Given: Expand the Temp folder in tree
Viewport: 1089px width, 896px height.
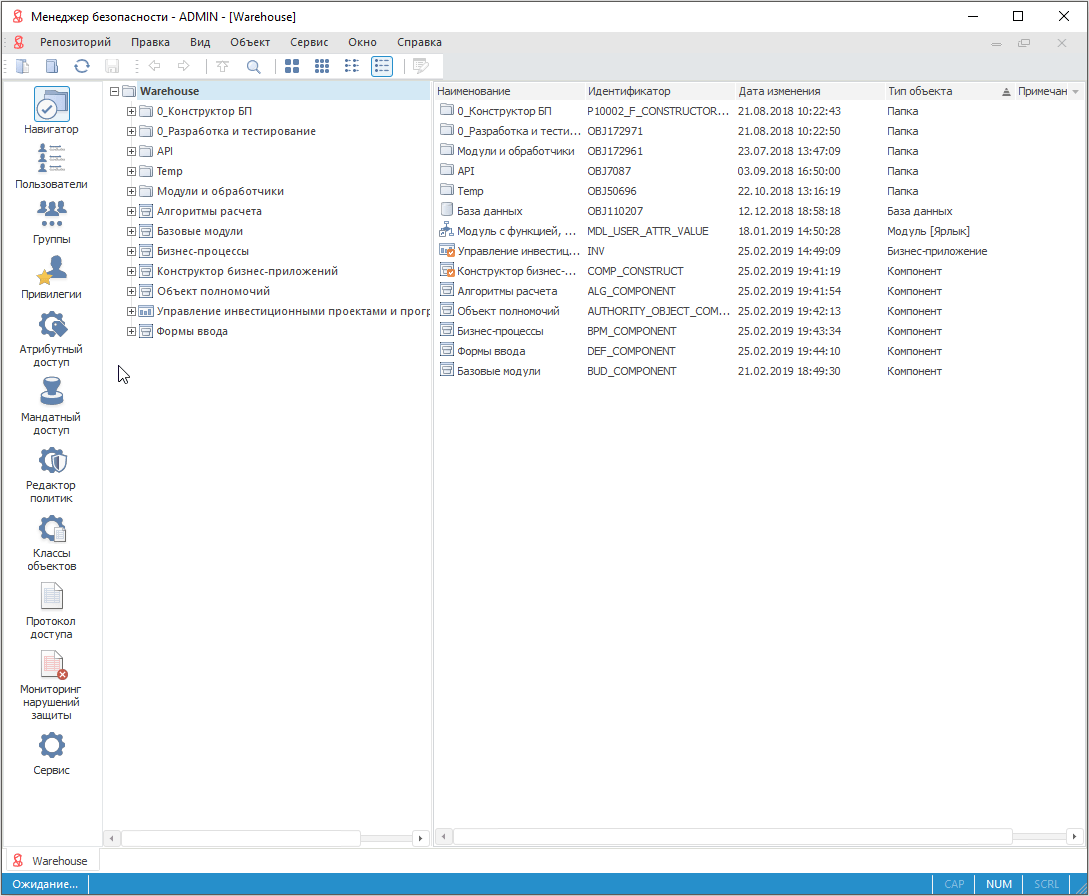Looking at the screenshot, I should [x=131, y=171].
